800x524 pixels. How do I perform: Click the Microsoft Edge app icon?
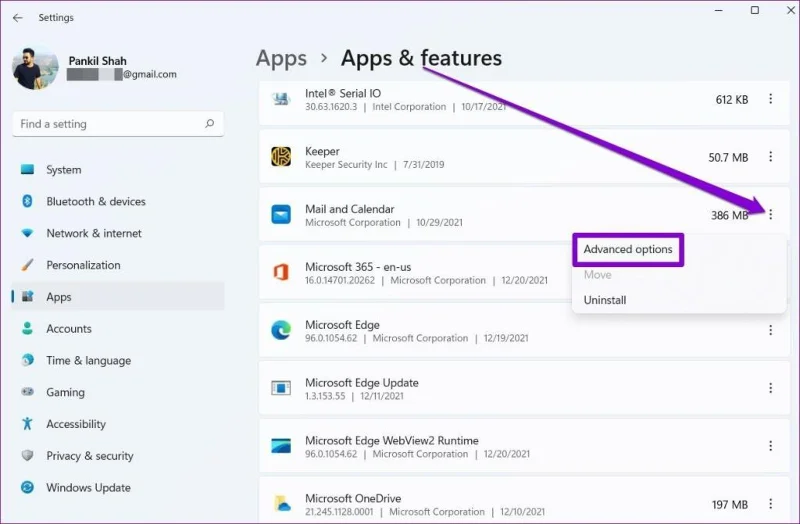(x=281, y=330)
